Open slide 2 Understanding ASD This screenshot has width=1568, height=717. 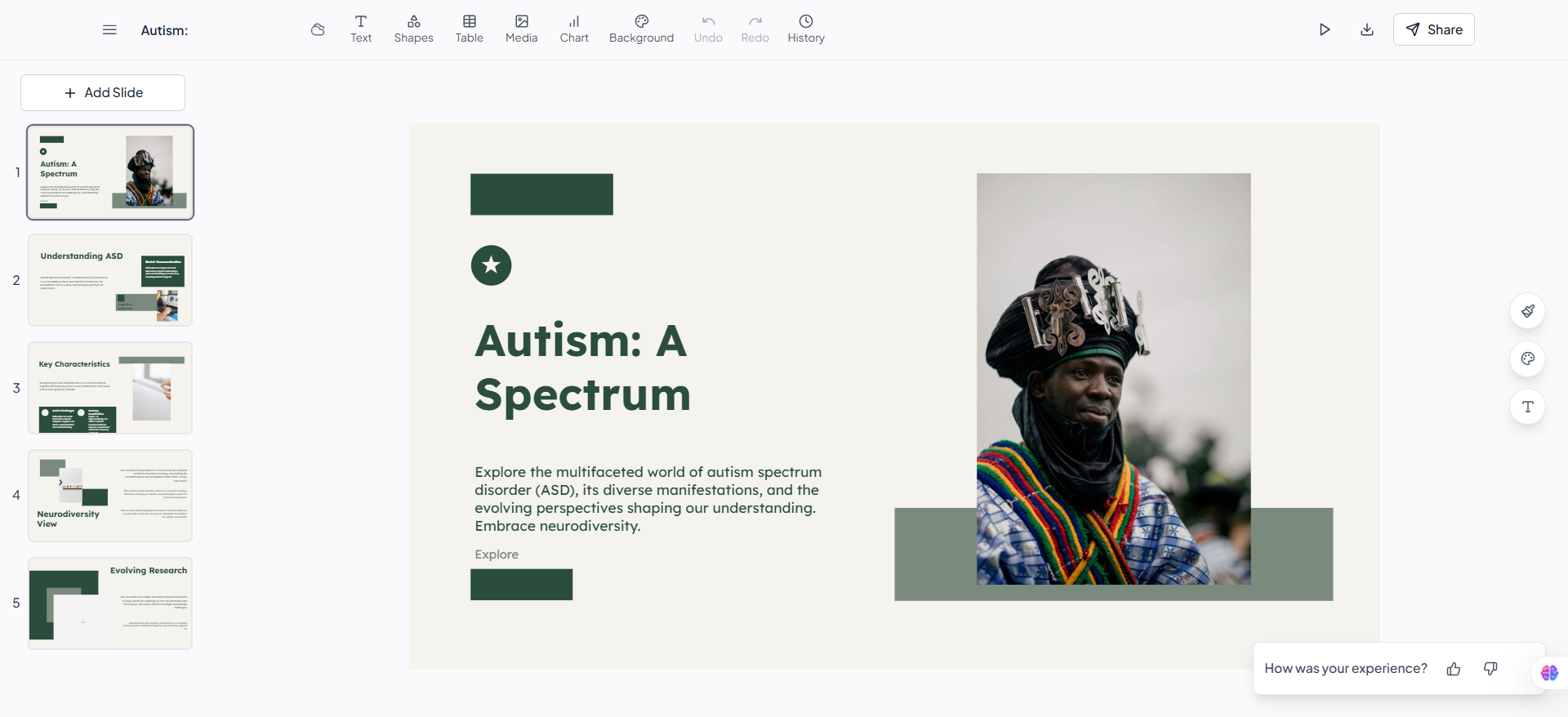point(110,280)
